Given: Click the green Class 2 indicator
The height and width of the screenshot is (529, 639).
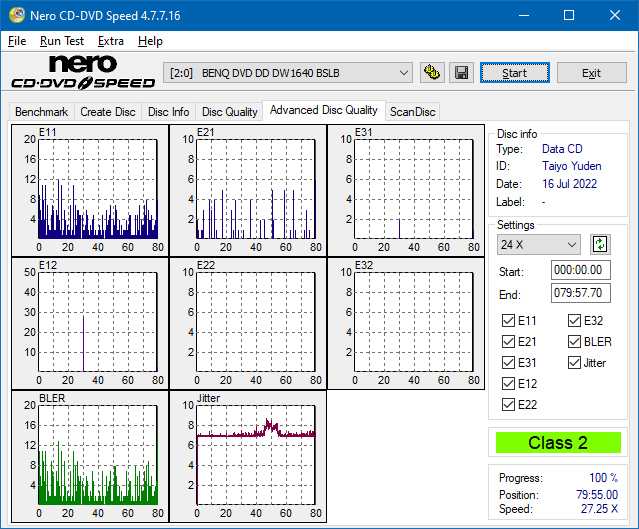Looking at the screenshot, I should tap(558, 443).
